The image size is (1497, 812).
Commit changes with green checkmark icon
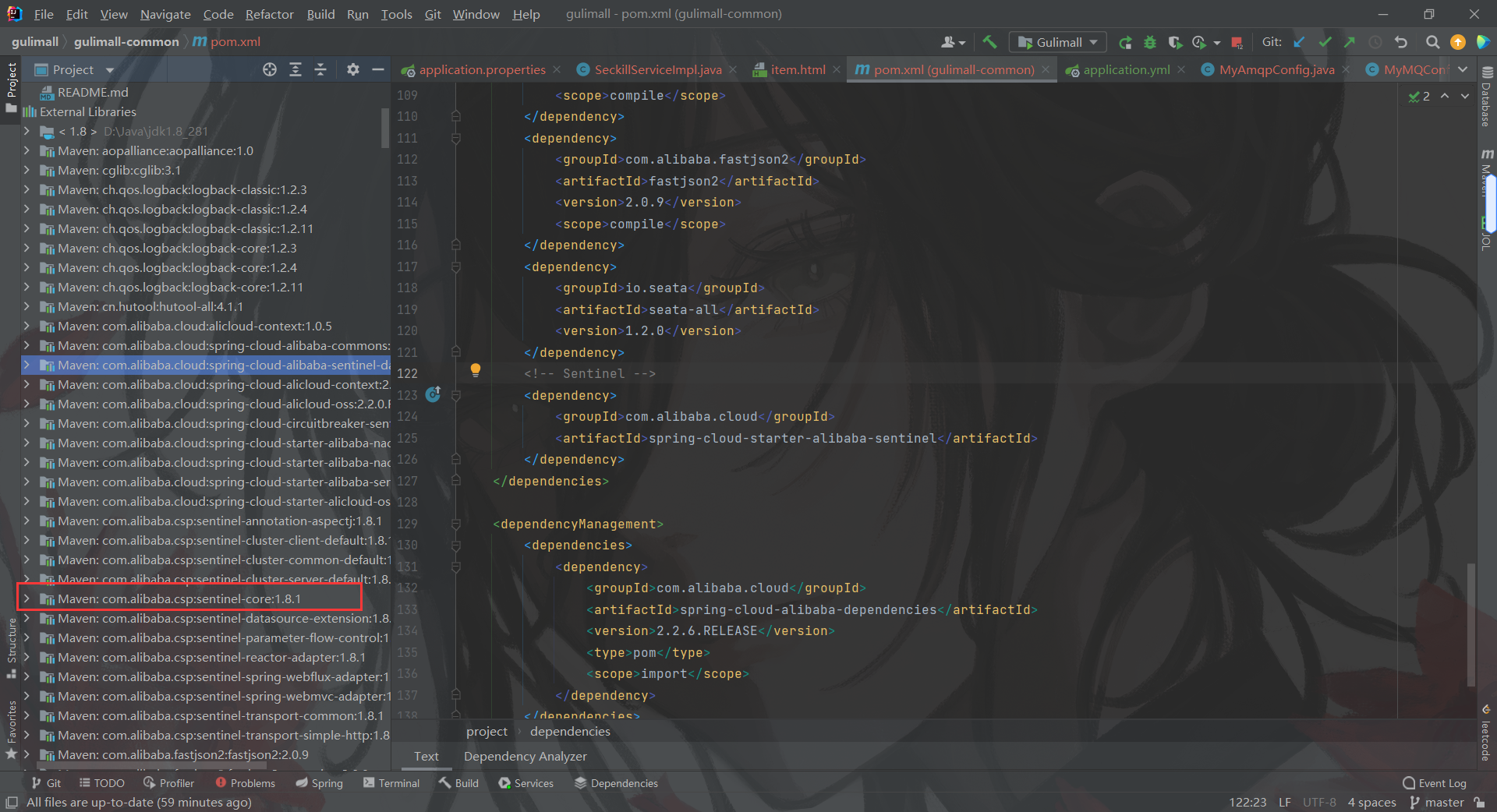(1325, 42)
